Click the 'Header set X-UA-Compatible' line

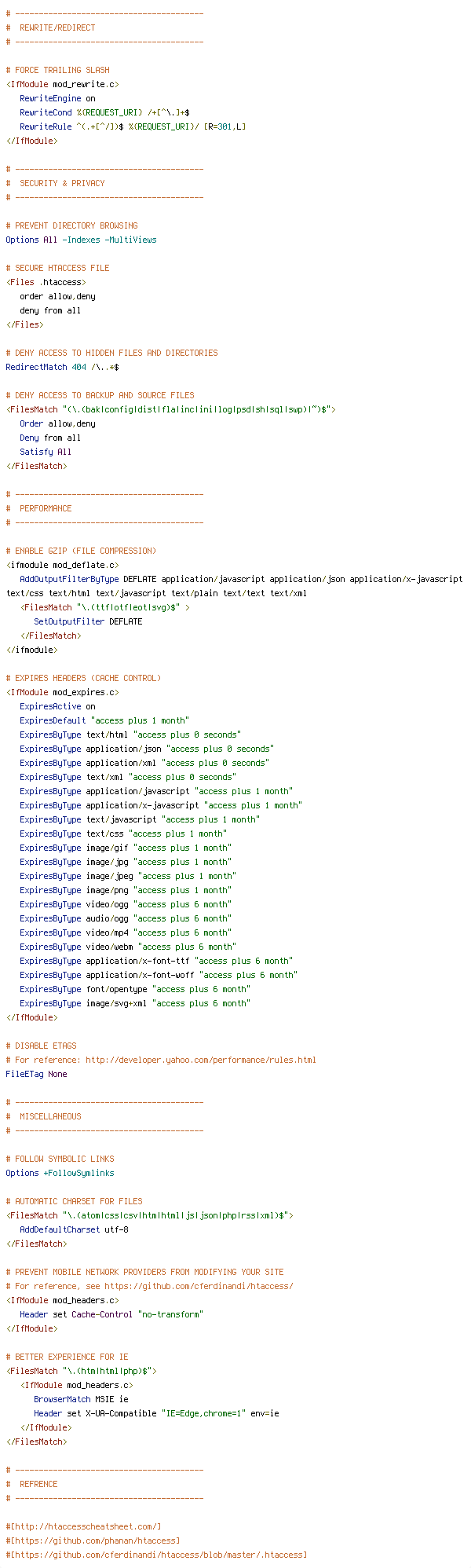click(x=156, y=1413)
